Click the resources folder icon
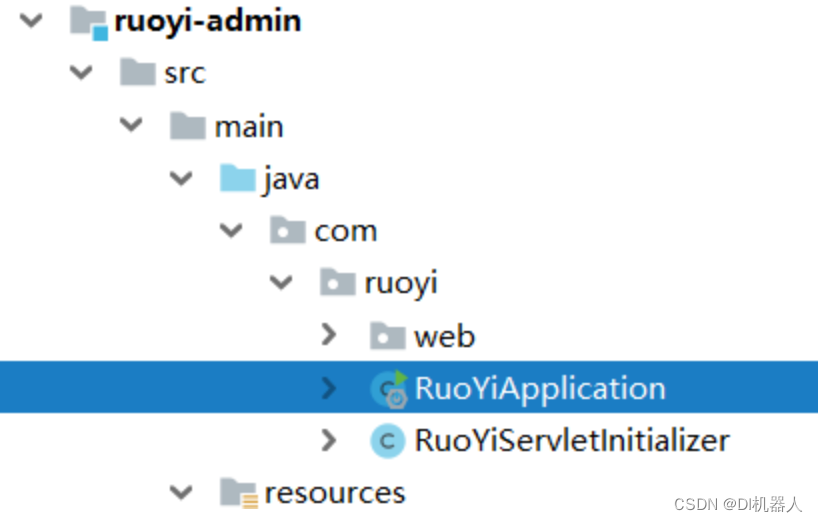Viewport: 818px width, 522px height. click(x=239, y=493)
